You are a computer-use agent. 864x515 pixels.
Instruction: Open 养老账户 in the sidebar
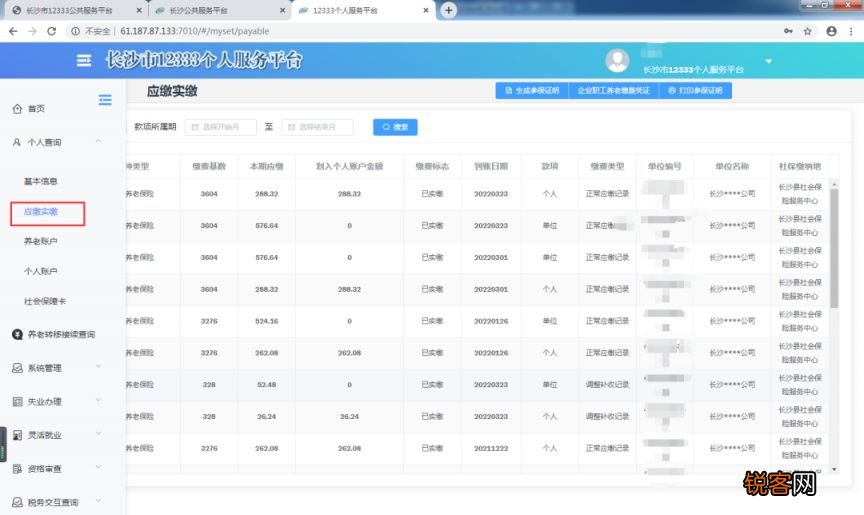pyautogui.click(x=40, y=241)
